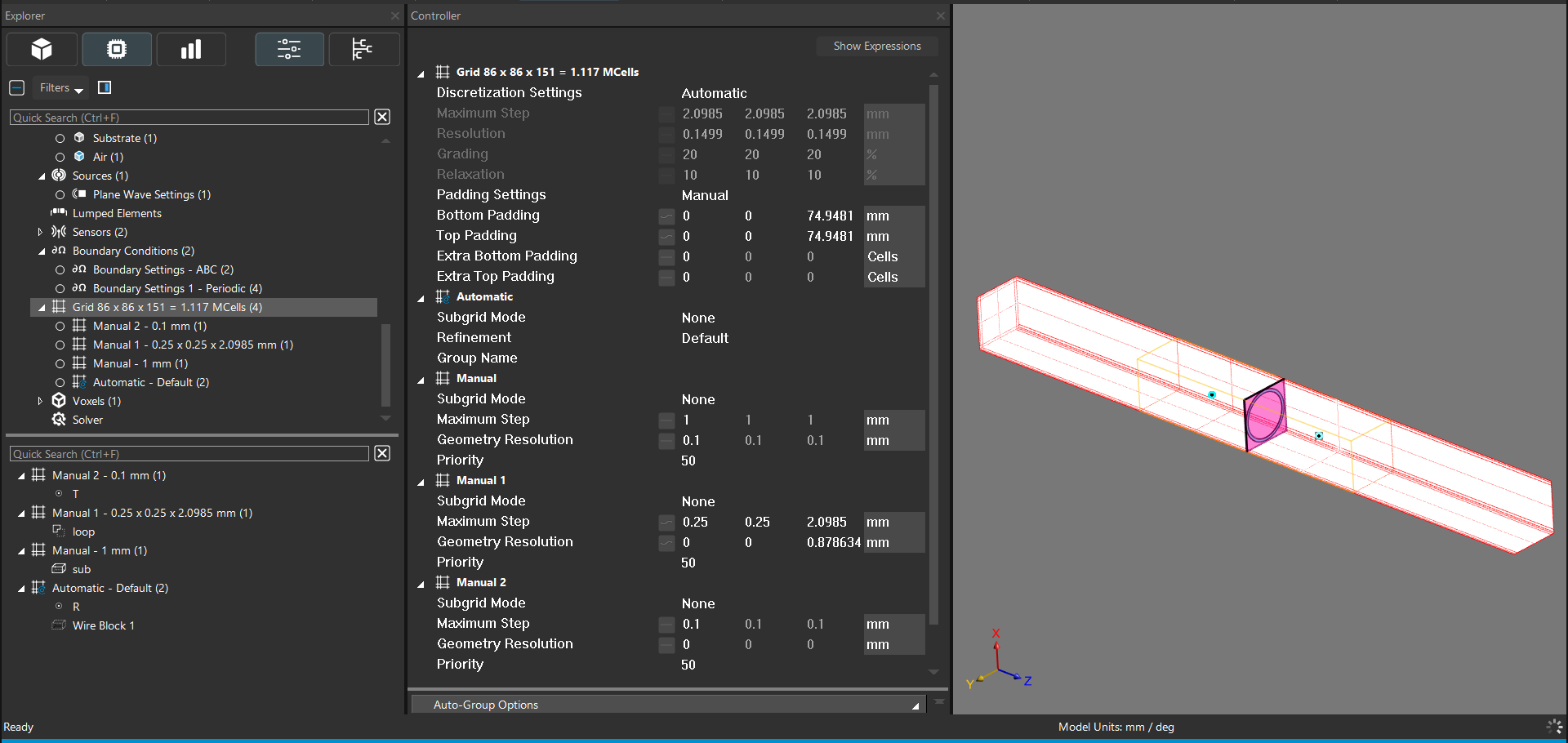This screenshot has height=743, width=1568.
Task: Open the Filters dropdown
Action: (62, 88)
